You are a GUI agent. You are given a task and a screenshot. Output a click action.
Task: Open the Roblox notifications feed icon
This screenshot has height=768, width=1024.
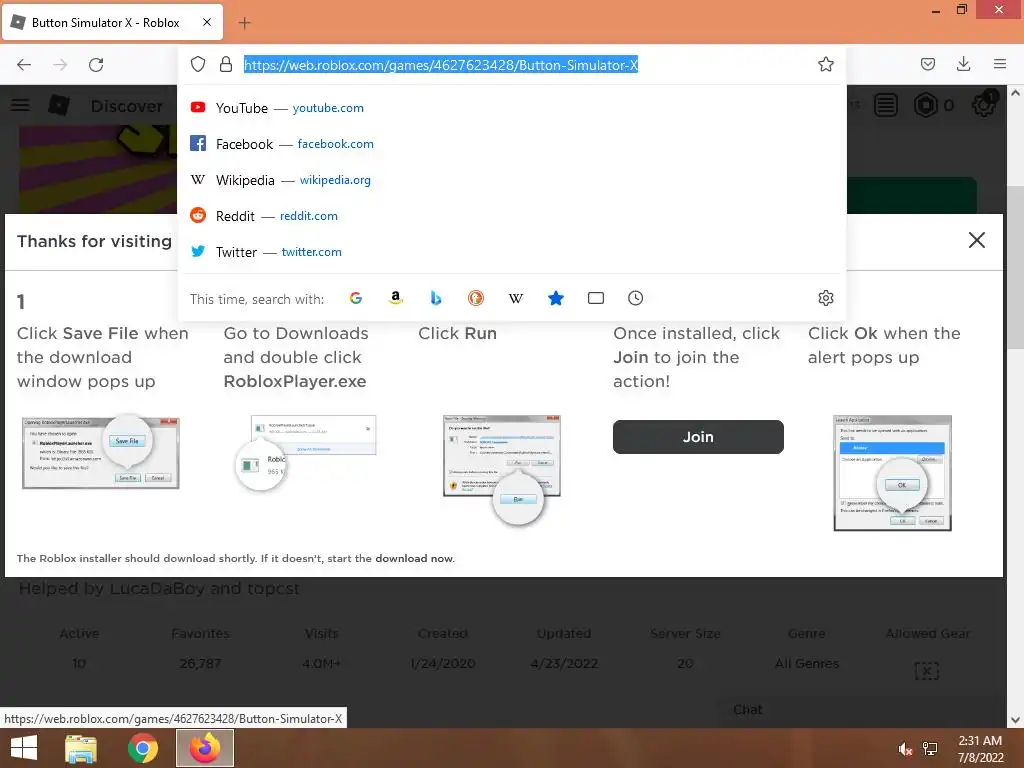886,105
